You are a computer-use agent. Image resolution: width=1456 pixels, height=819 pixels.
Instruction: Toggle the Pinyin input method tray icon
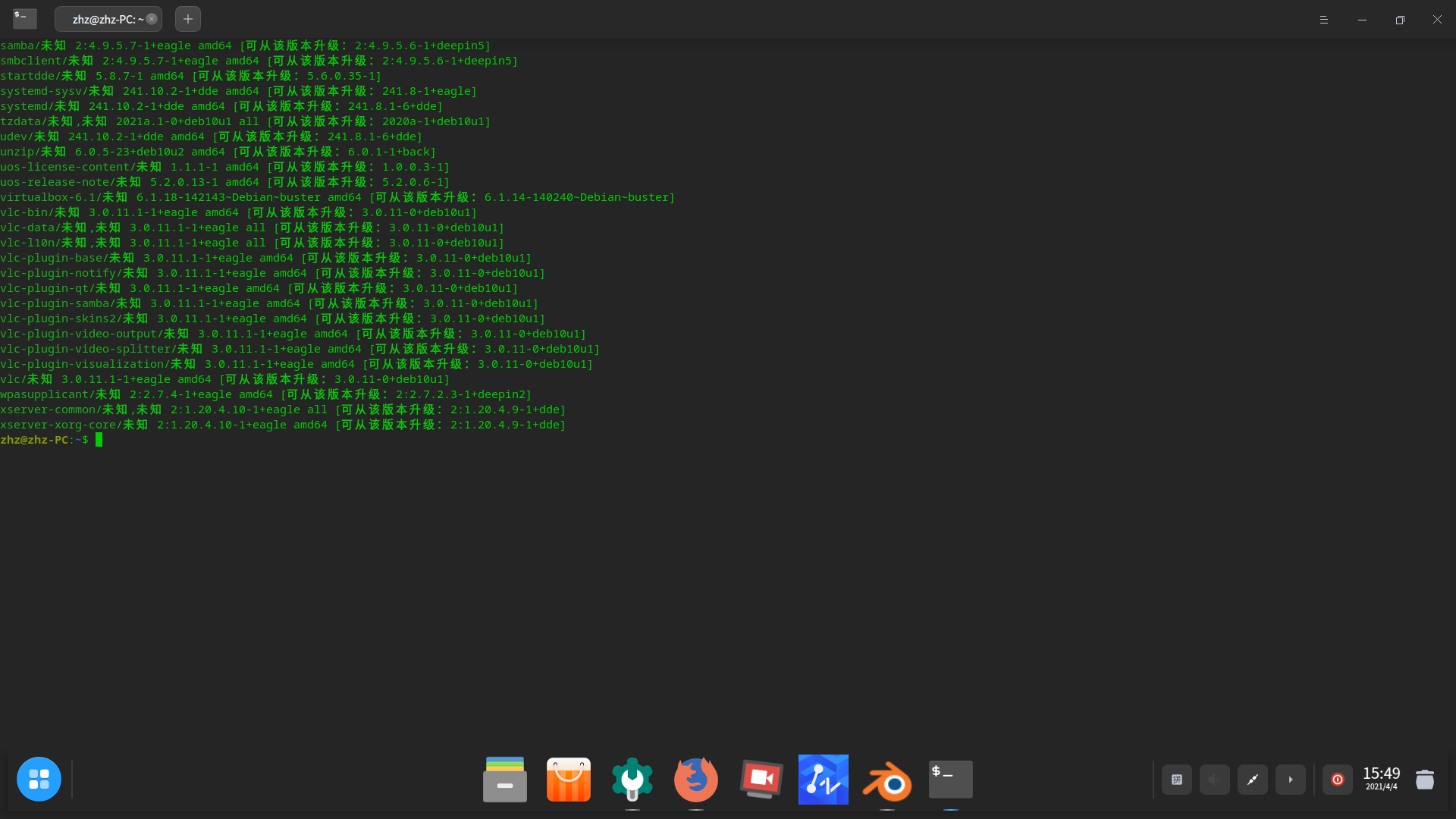[x=1176, y=780]
